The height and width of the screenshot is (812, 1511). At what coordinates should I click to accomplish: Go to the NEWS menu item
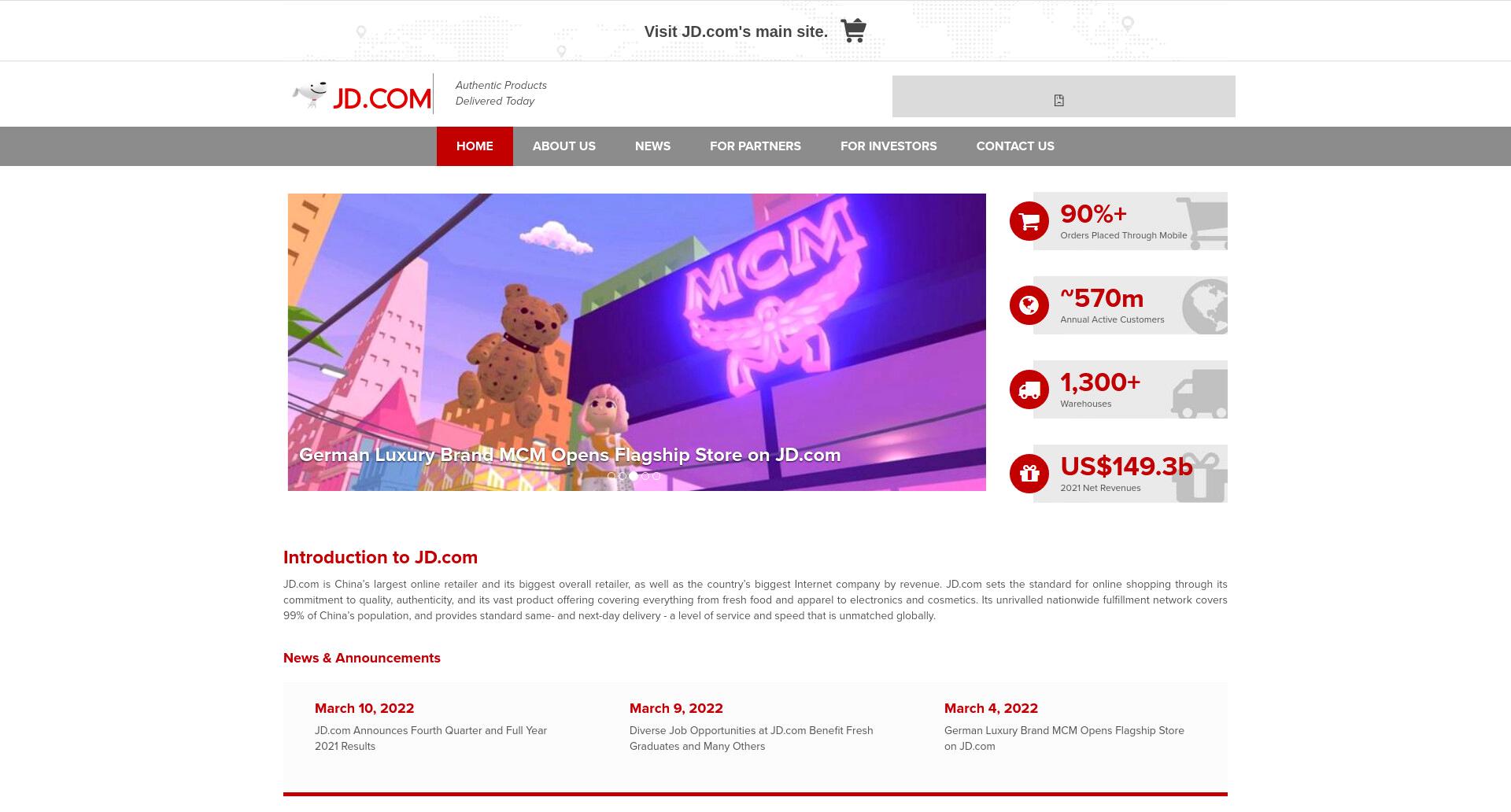[x=652, y=146]
